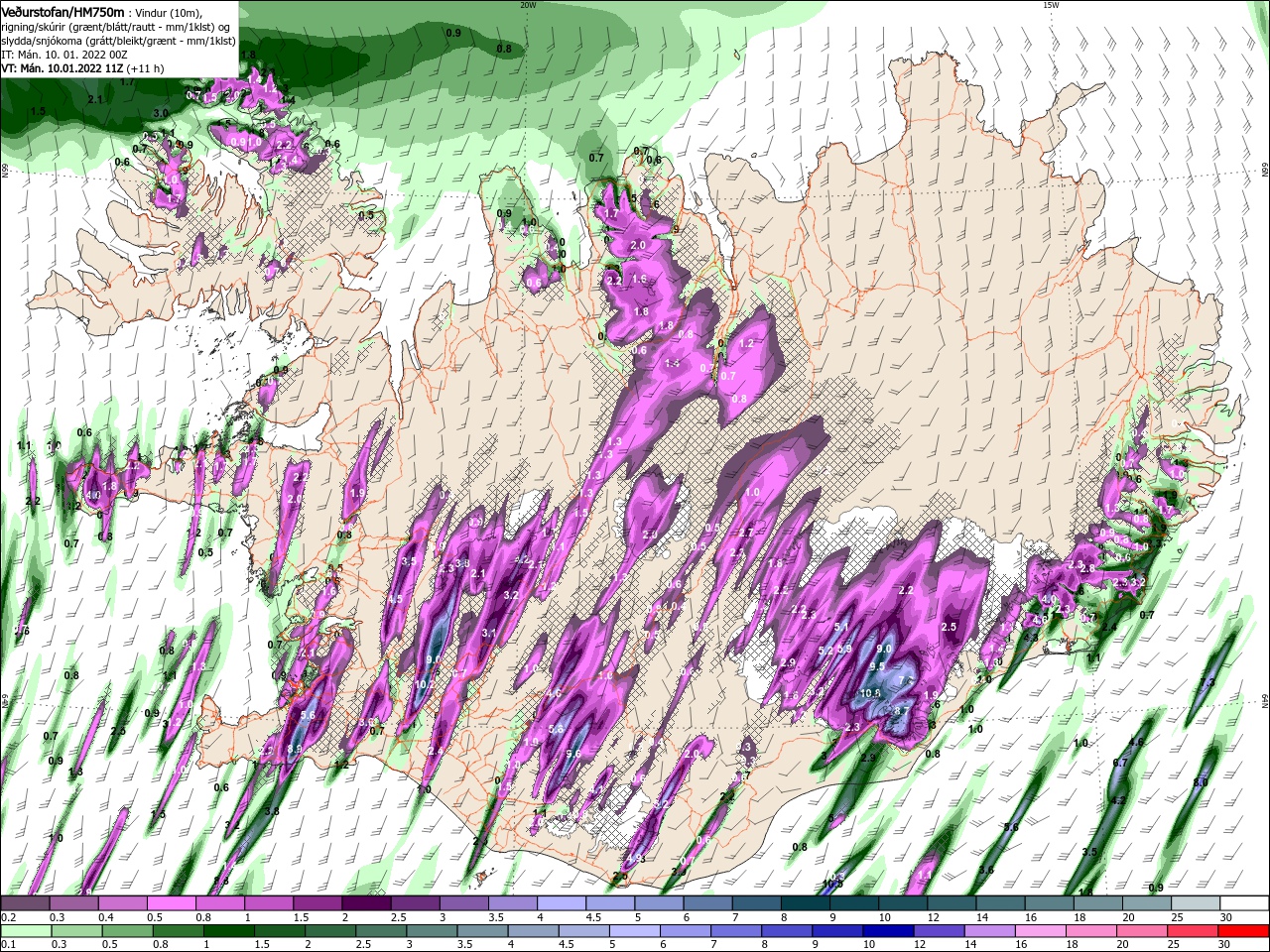The height and width of the screenshot is (952, 1270).
Task: Pick the dark navy 10–12 swatch, bottom scale
Action: (x=888, y=932)
